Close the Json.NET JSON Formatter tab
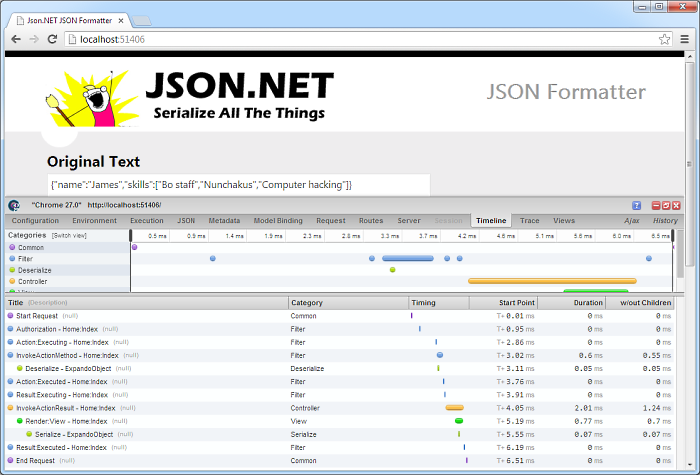The height and width of the screenshot is (475, 700). [121, 21]
